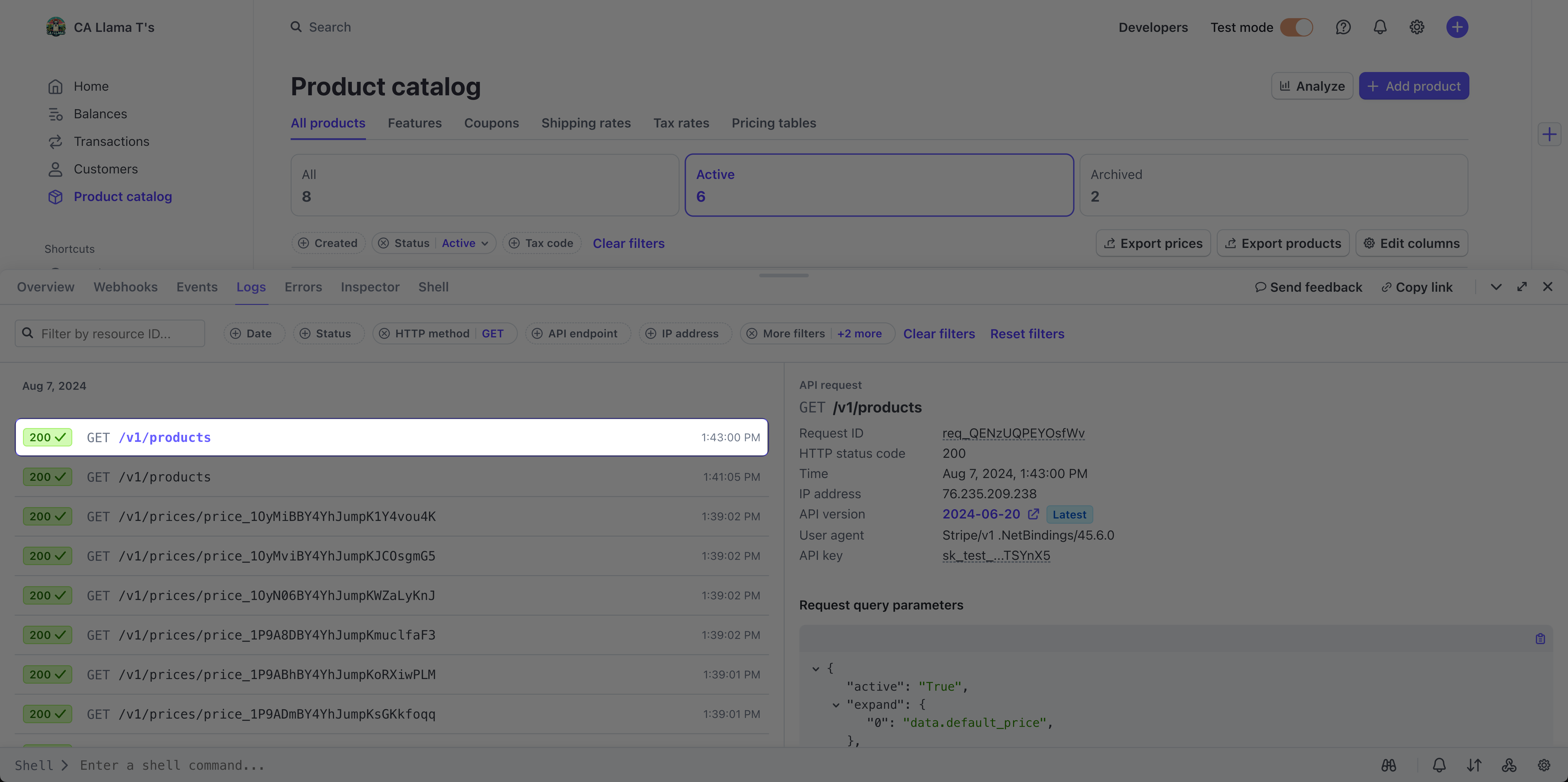Open the Status Active dropdown chevron
This screenshot has height=782, width=1568.
pyautogui.click(x=485, y=244)
